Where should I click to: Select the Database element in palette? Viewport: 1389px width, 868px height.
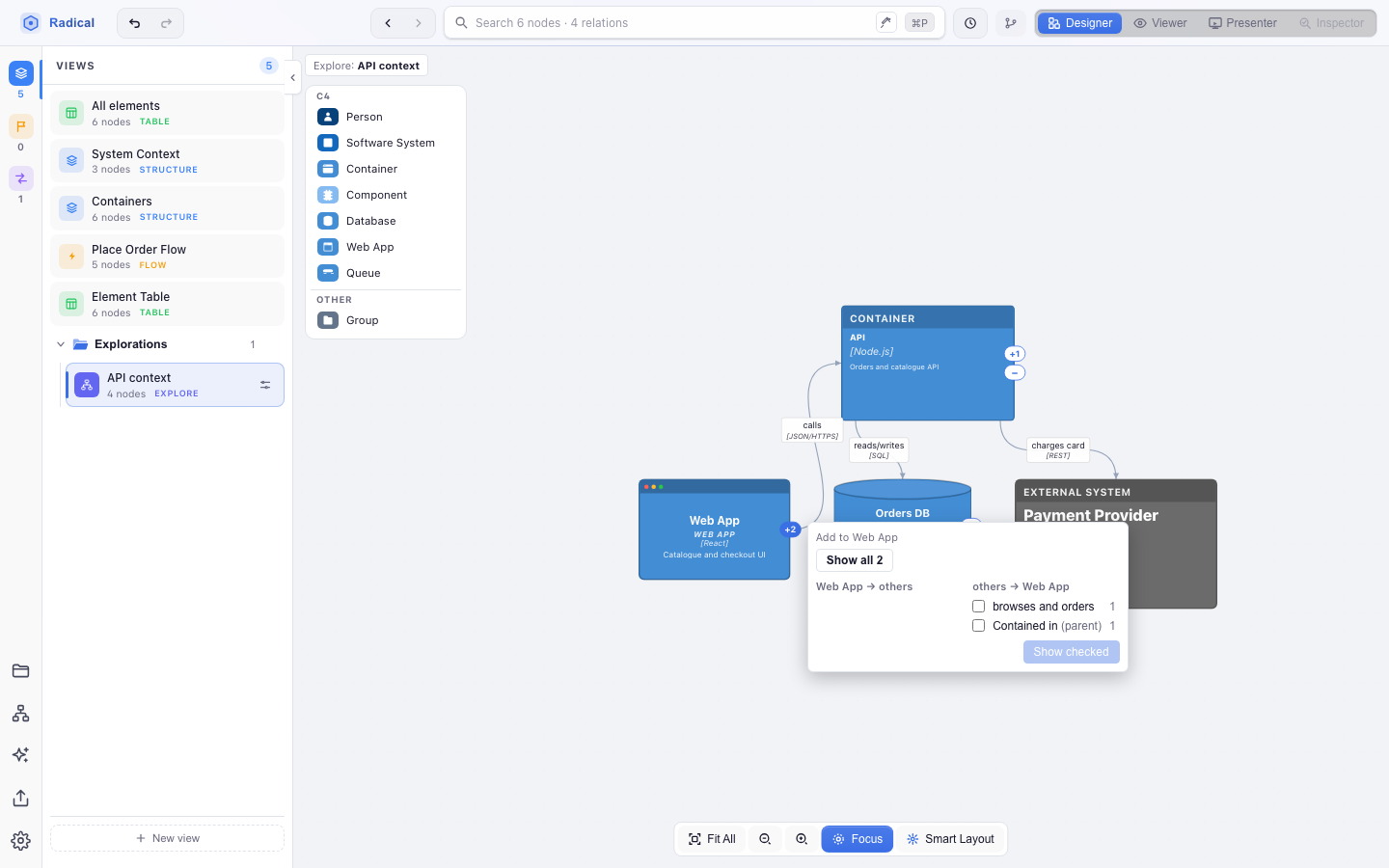[x=386, y=221]
